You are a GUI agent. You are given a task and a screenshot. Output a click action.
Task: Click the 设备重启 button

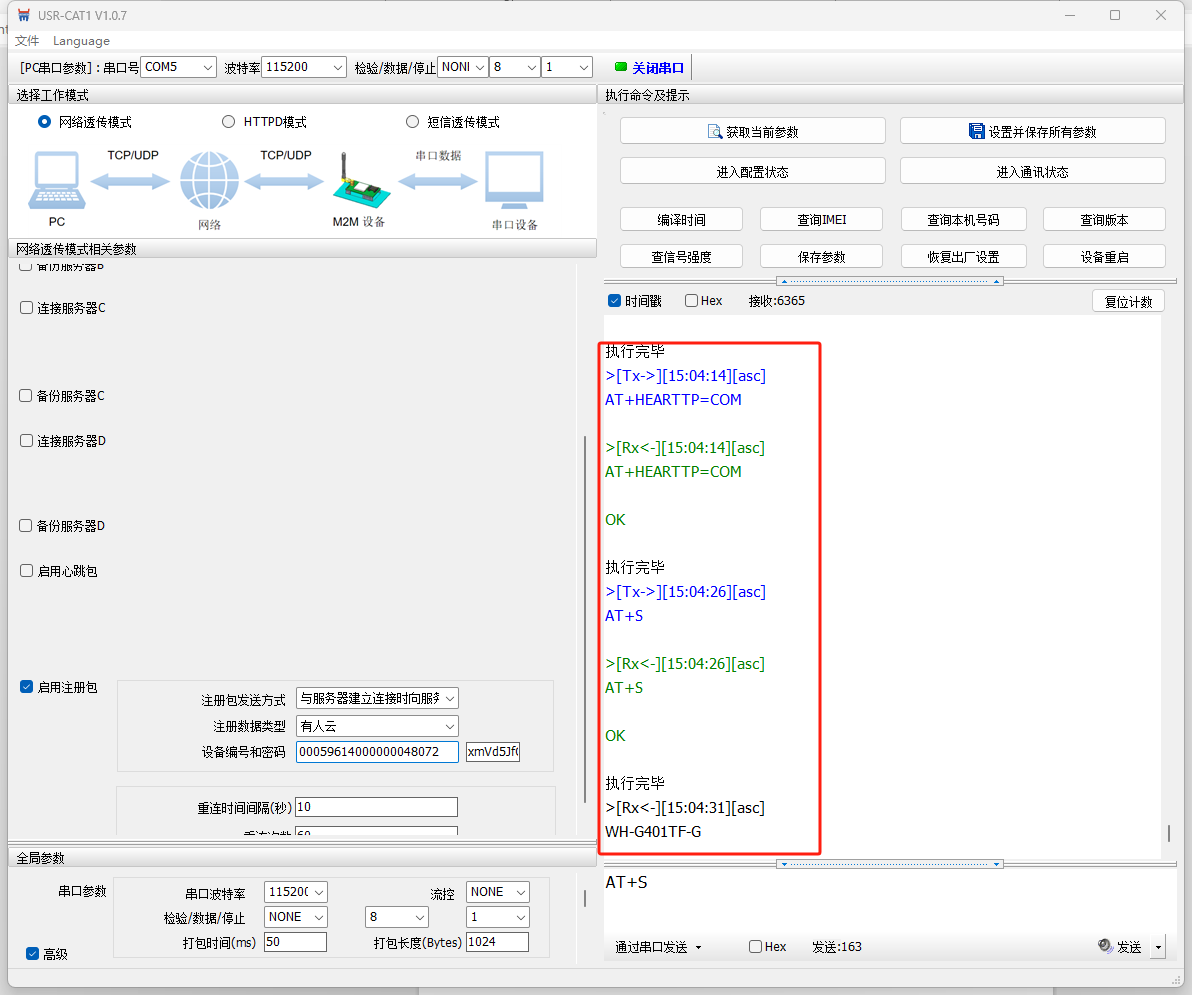1104,256
